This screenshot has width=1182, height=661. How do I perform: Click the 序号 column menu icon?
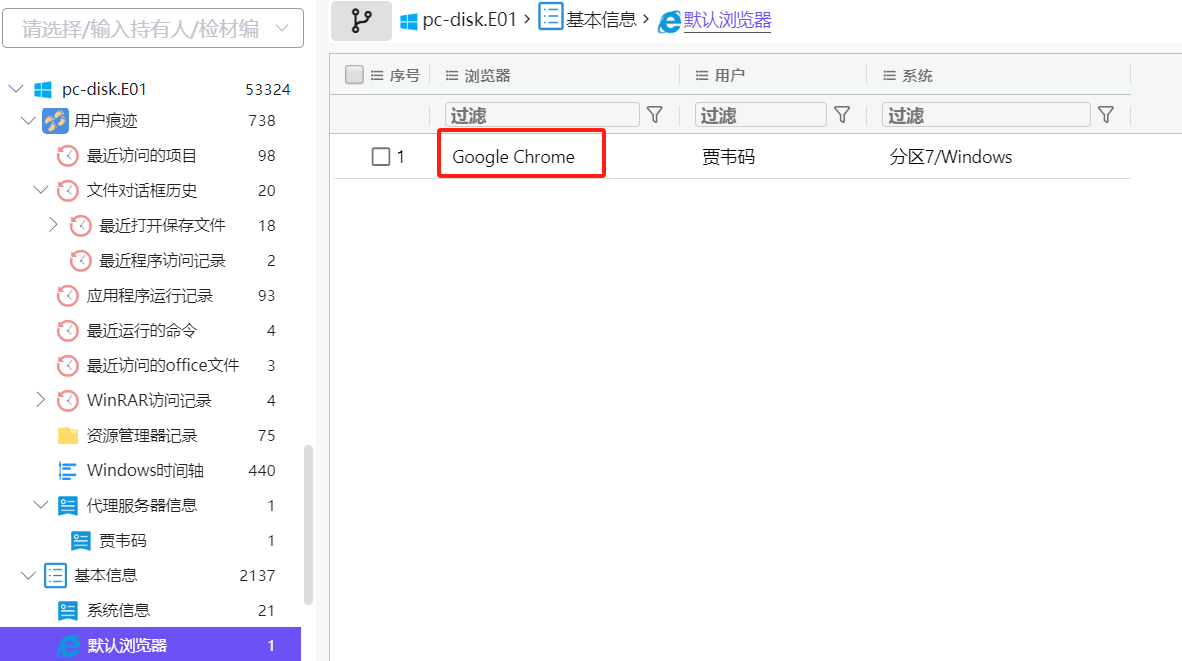coord(377,75)
